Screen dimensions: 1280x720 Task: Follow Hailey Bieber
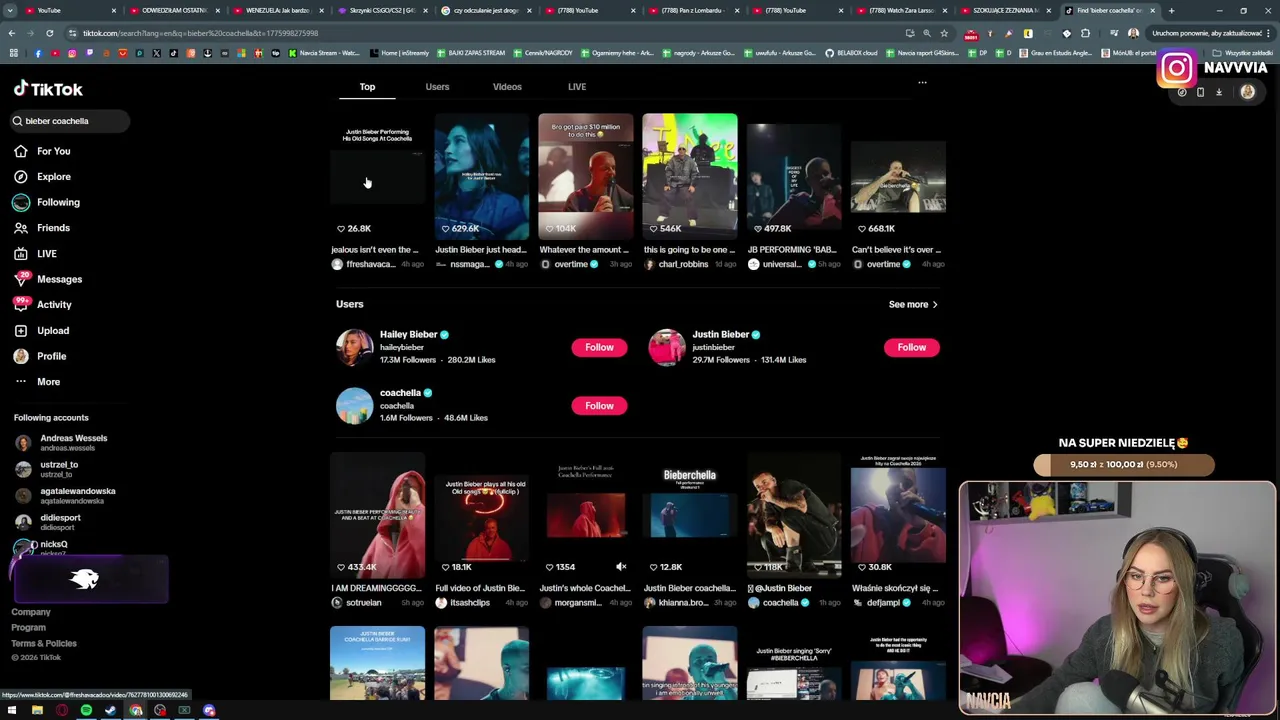tap(599, 347)
